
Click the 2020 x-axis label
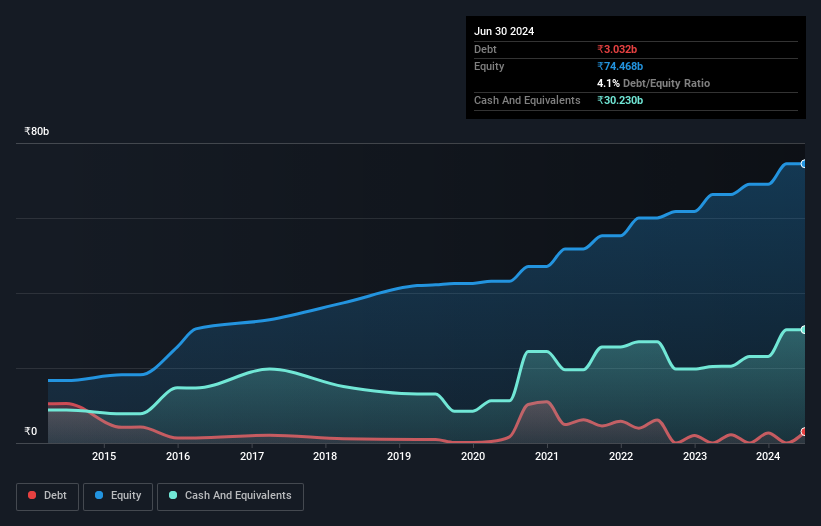click(473, 456)
